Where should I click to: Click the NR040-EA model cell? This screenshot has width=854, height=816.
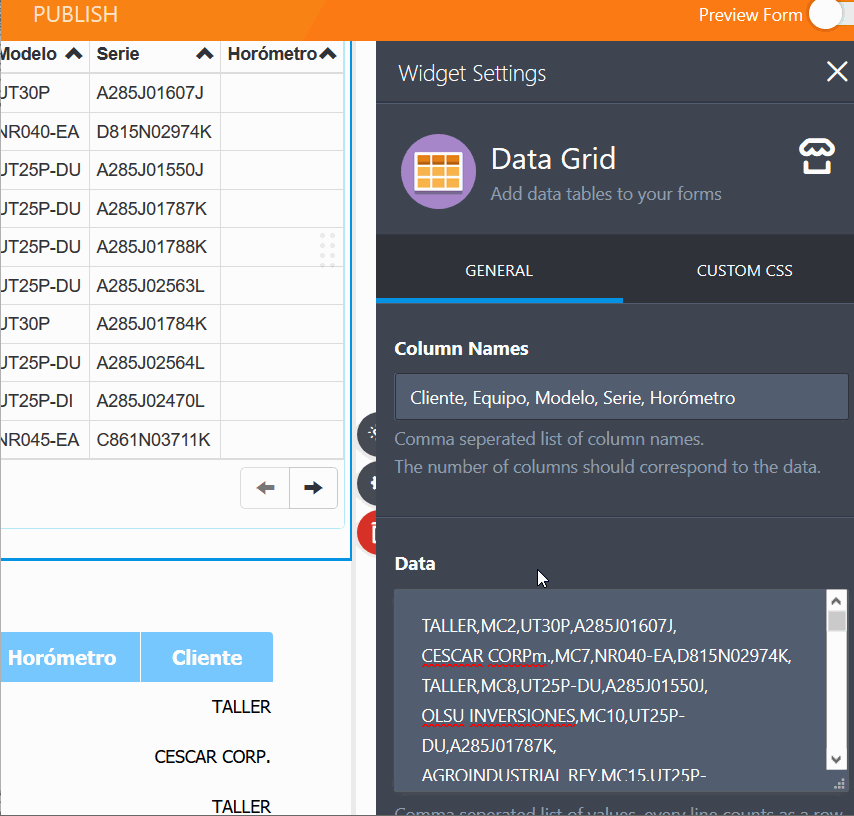click(44, 132)
